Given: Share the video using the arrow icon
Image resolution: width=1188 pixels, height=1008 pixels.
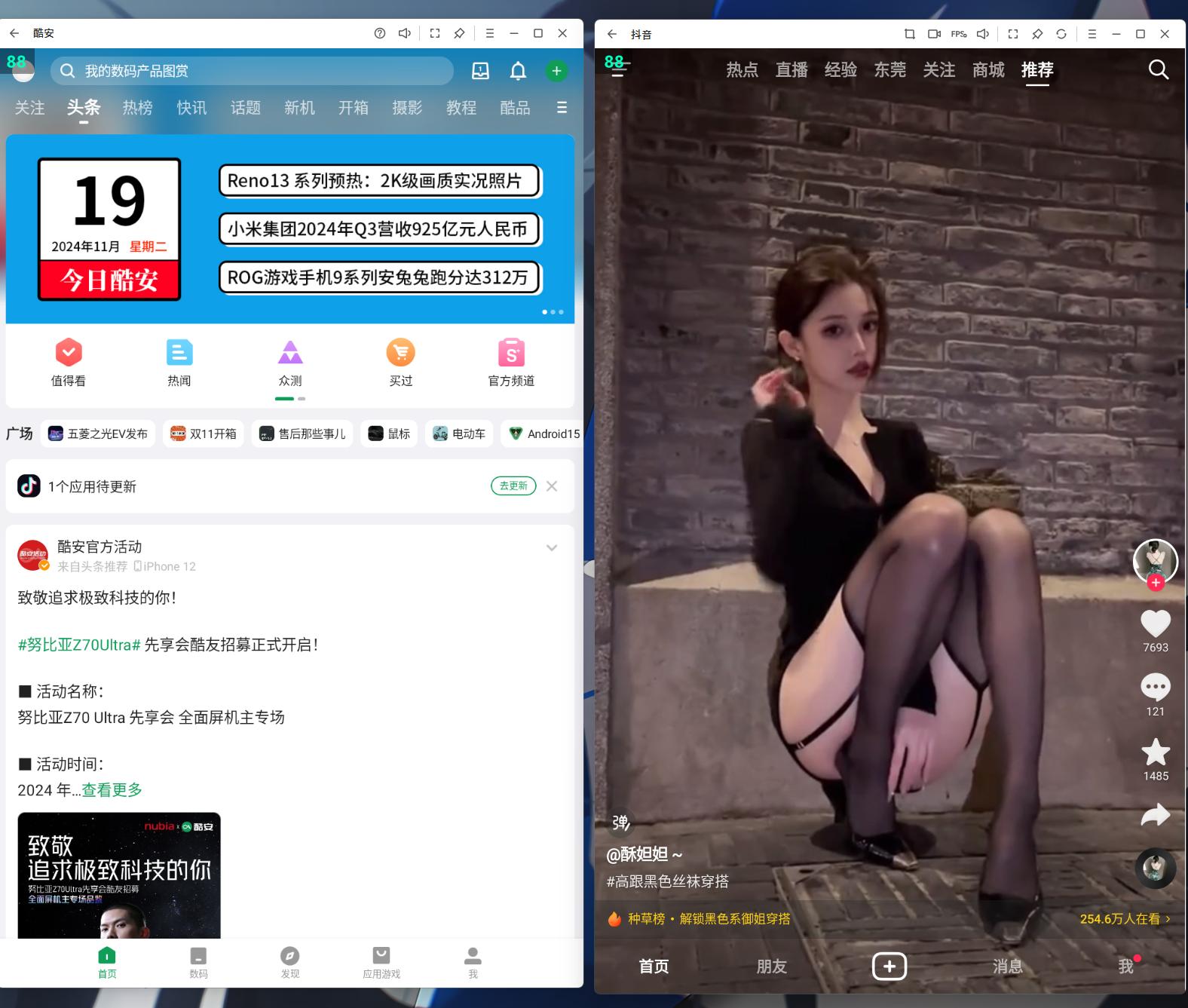Looking at the screenshot, I should coord(1155,815).
